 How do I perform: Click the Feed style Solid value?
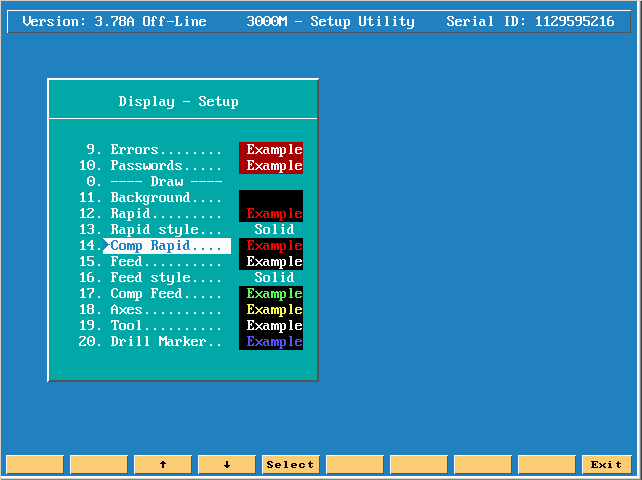click(274, 277)
